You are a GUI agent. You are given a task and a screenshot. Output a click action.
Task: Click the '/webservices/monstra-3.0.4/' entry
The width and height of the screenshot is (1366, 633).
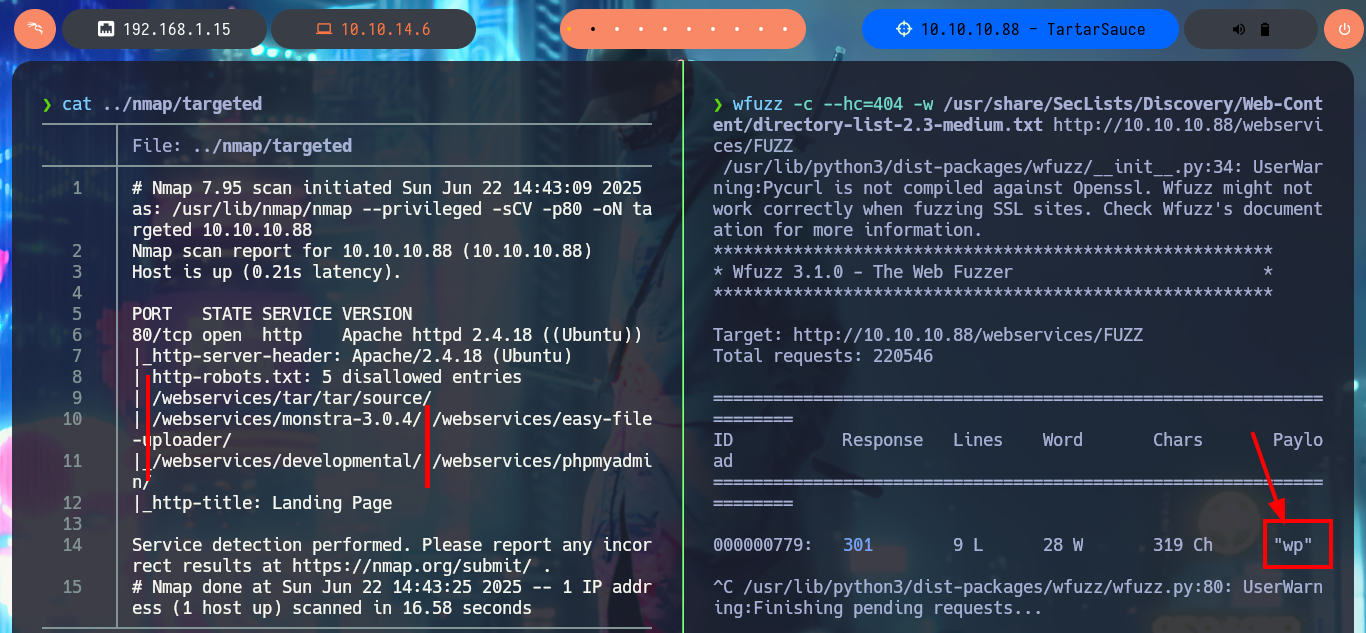[287, 419]
